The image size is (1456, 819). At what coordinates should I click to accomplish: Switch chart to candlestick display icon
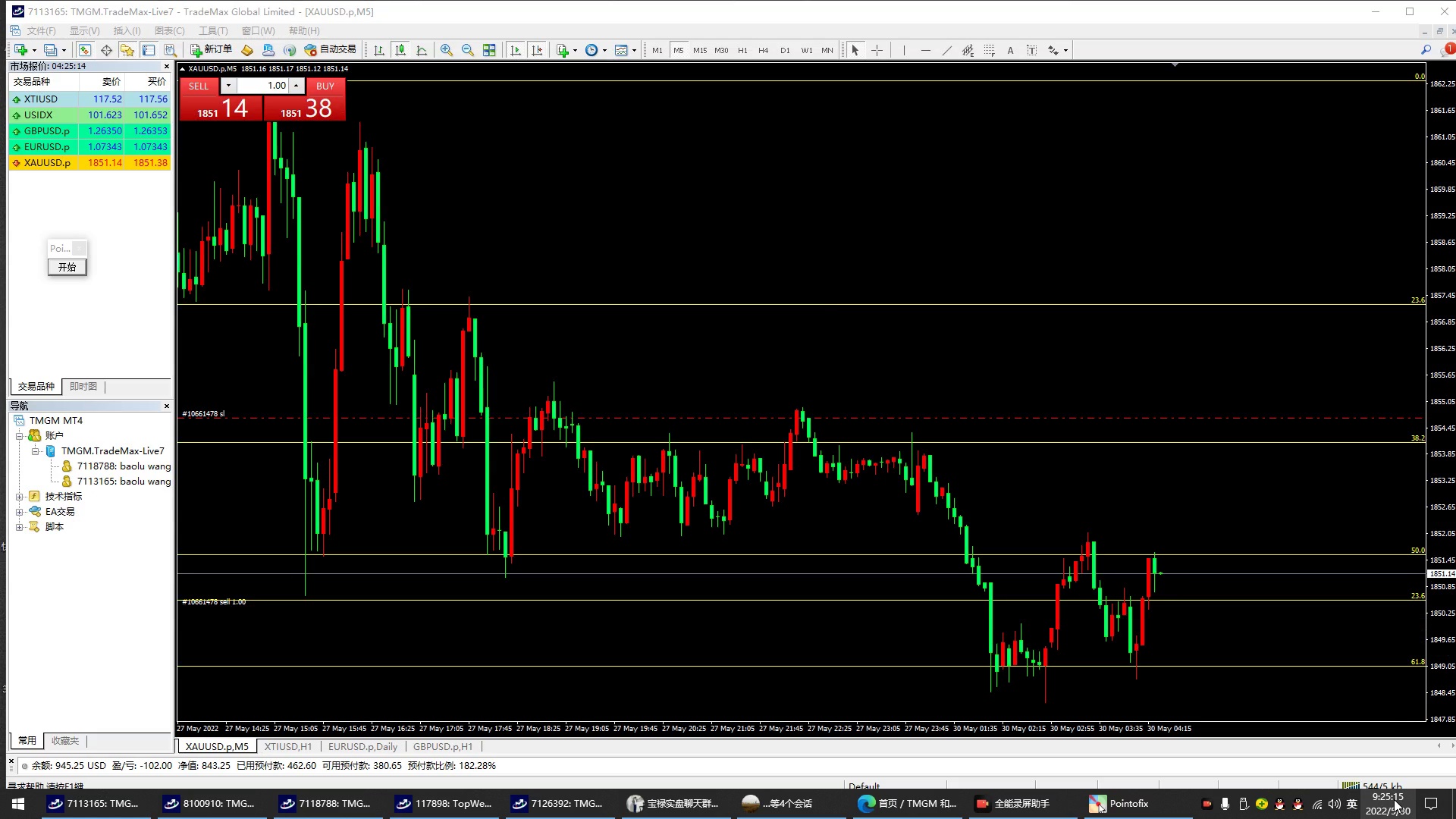click(400, 50)
